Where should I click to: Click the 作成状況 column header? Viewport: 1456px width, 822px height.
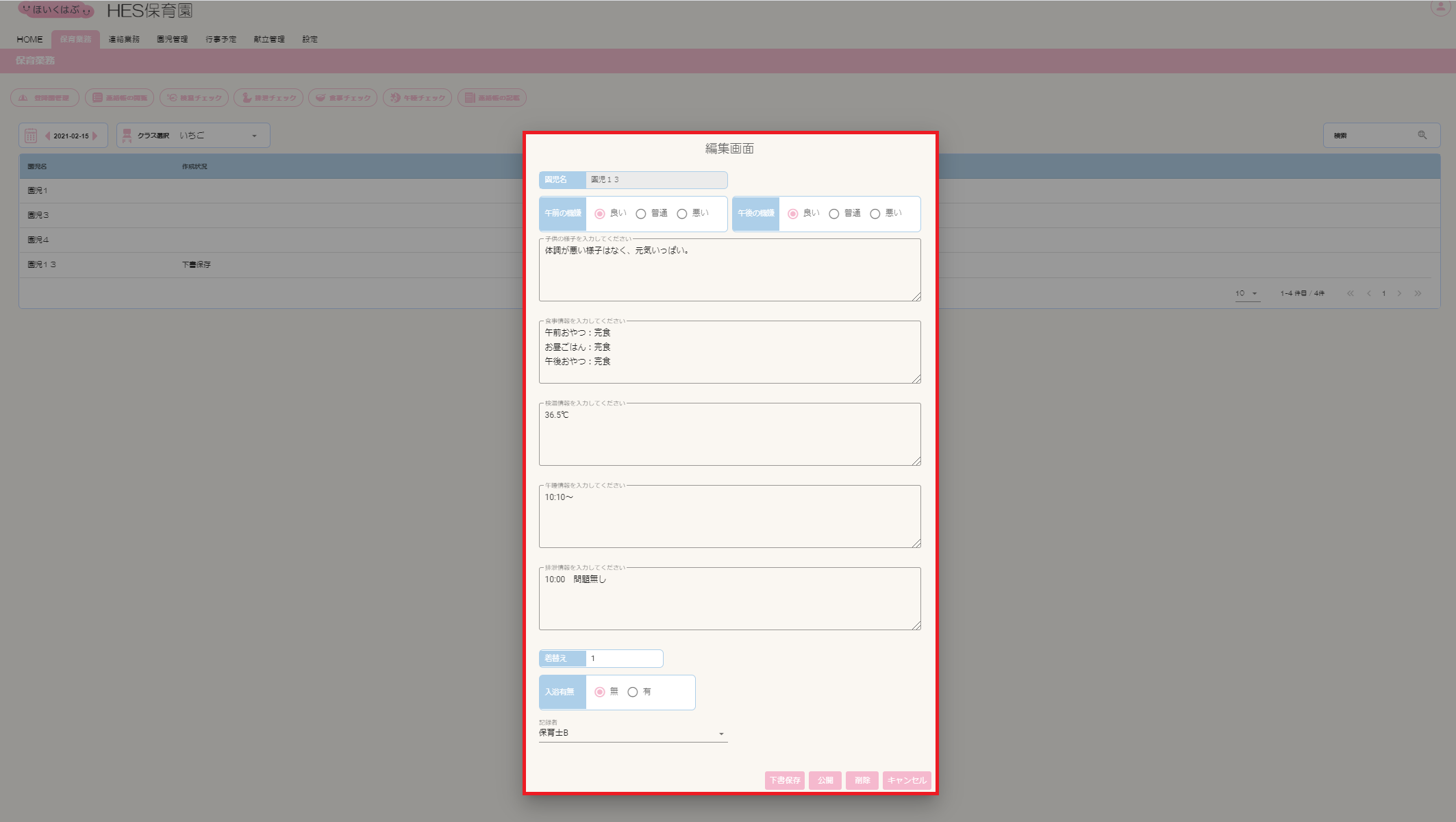pyautogui.click(x=194, y=166)
